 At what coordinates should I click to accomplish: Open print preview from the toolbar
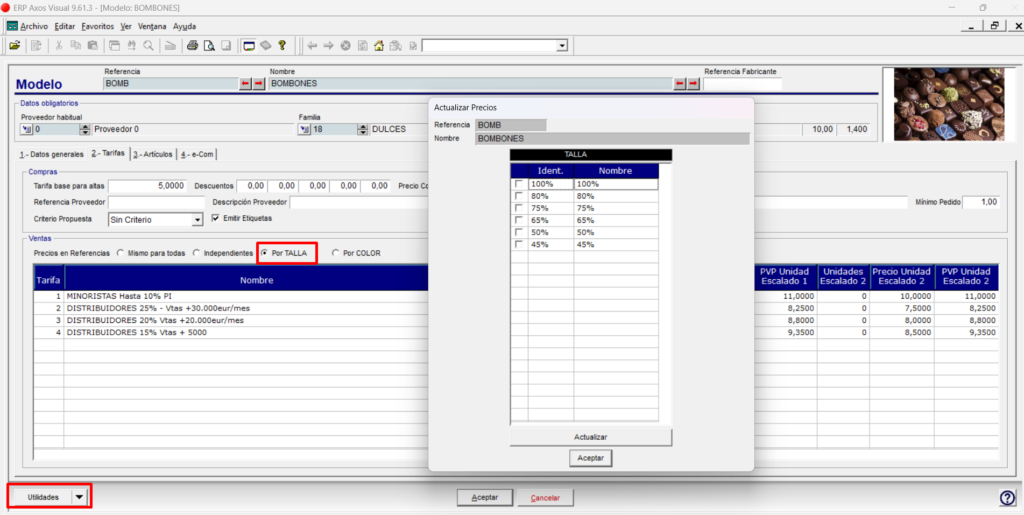[x=209, y=46]
